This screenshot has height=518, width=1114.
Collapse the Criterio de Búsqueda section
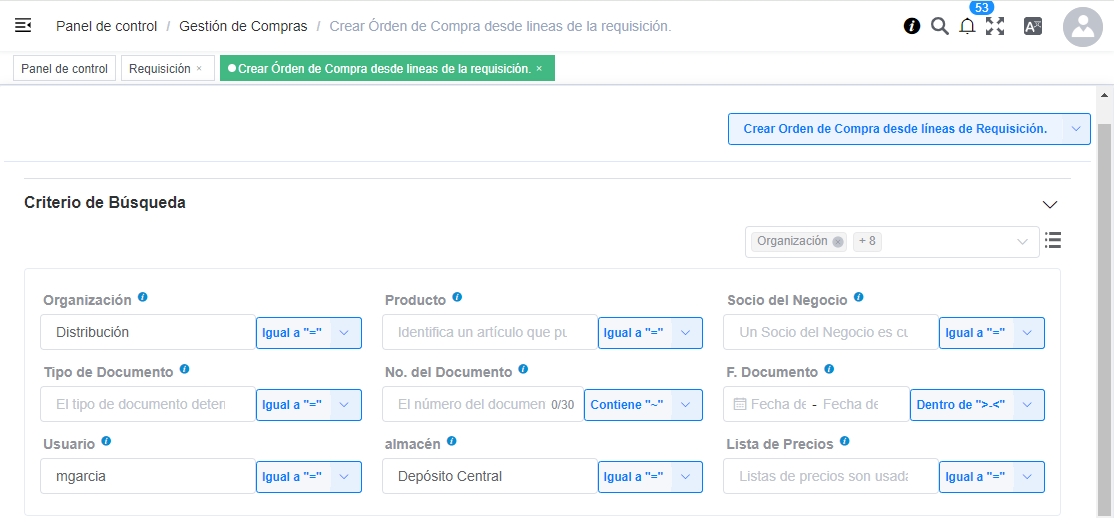[1050, 204]
